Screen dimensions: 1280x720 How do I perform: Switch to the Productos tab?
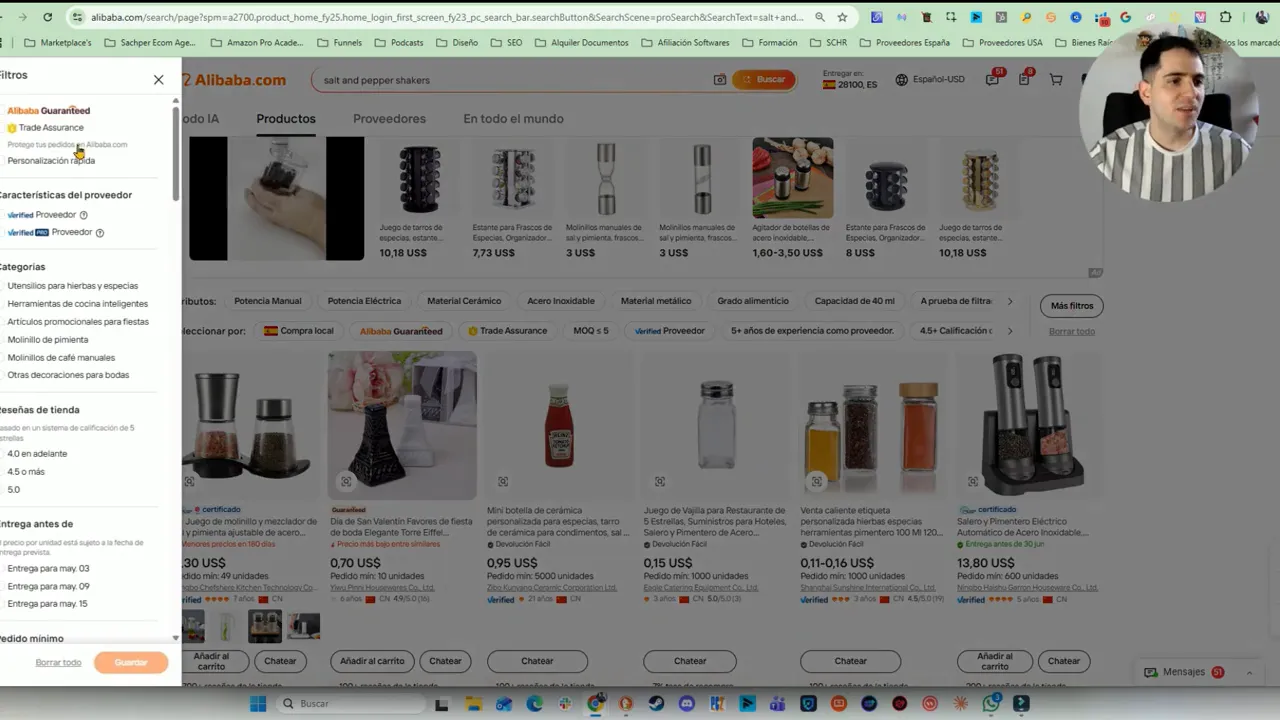point(286,119)
